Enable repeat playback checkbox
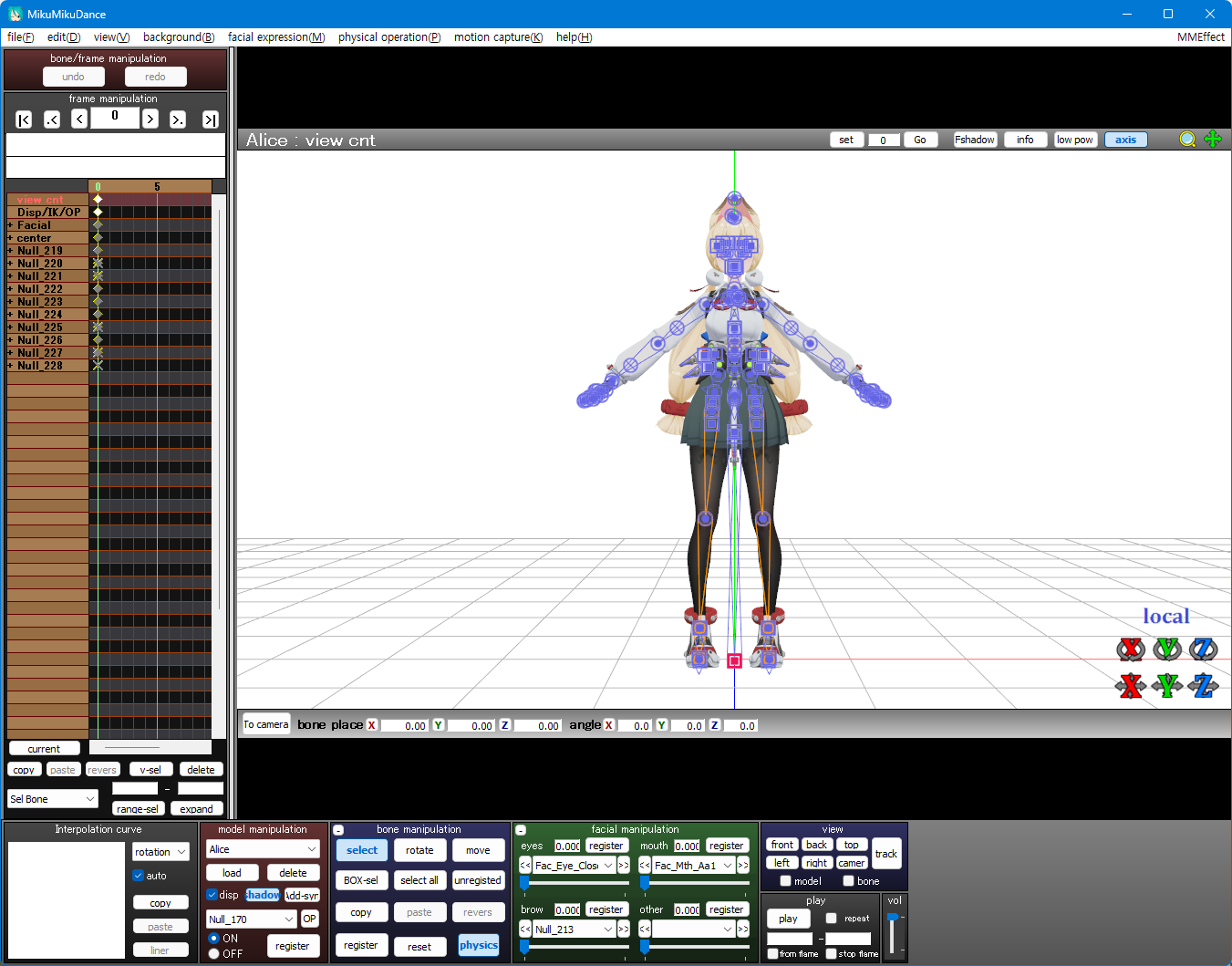1232x966 pixels. 831,919
